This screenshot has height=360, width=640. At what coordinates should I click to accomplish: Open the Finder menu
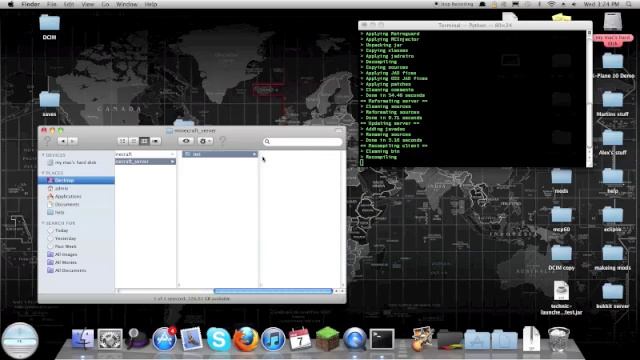point(31,4)
